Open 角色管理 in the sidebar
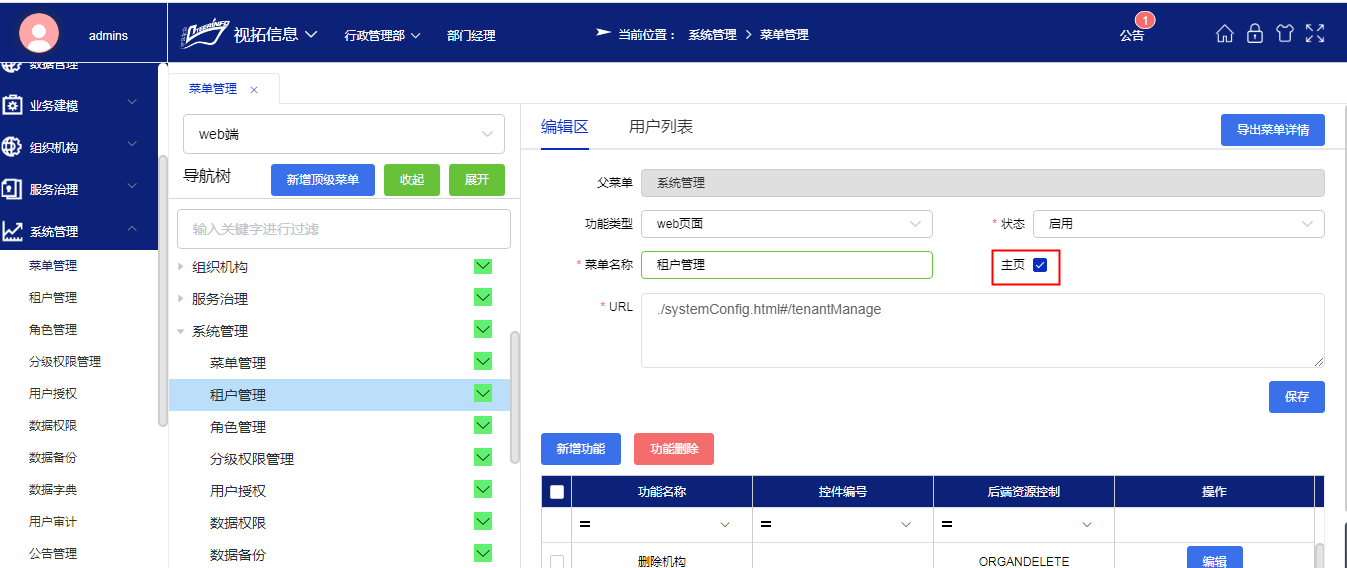Screen dimensions: 1347x568 (x=53, y=330)
